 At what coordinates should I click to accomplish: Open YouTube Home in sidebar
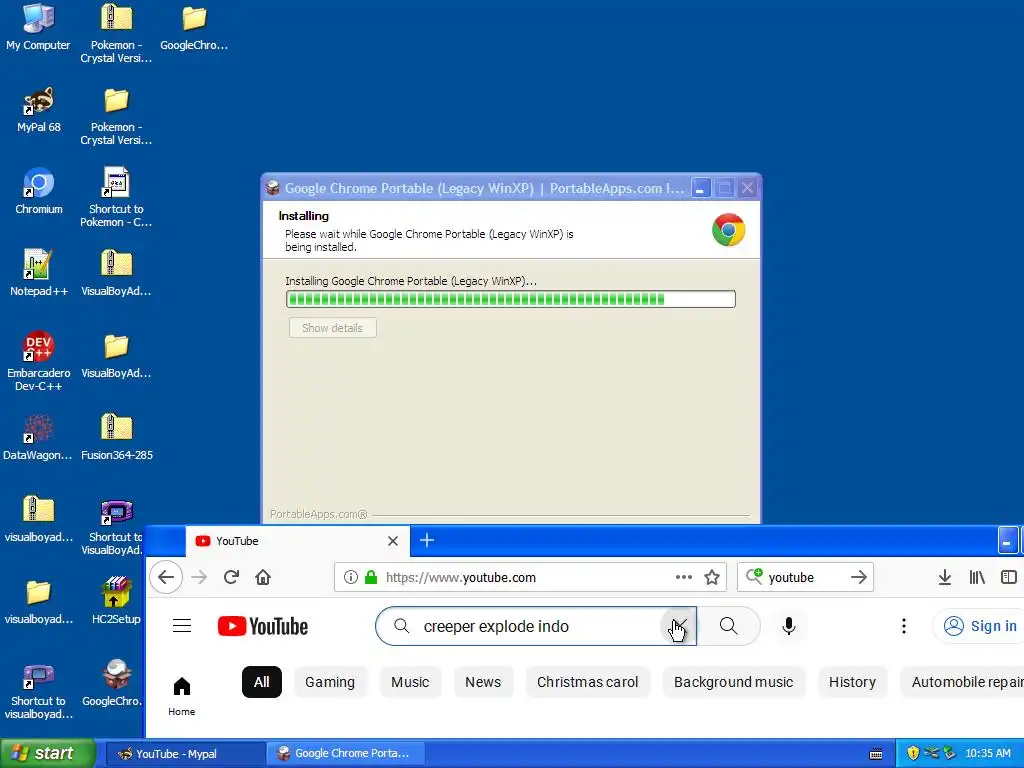click(182, 696)
